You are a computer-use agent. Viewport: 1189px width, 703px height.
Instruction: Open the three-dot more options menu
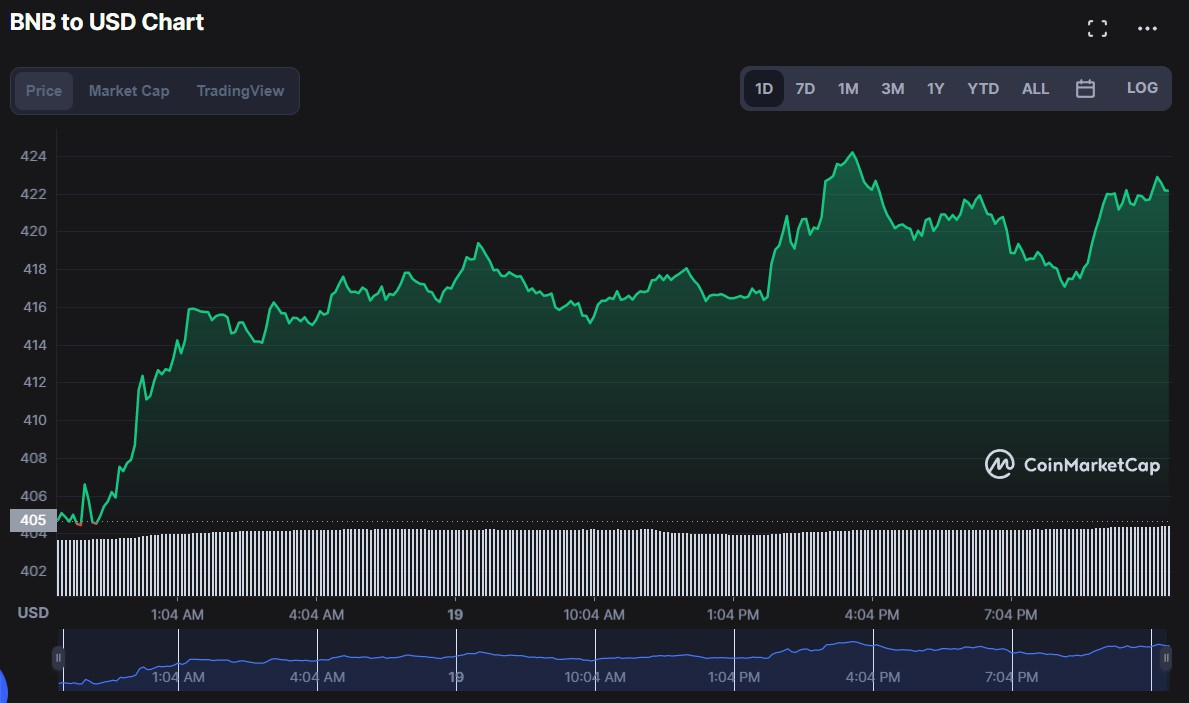[x=1147, y=29]
